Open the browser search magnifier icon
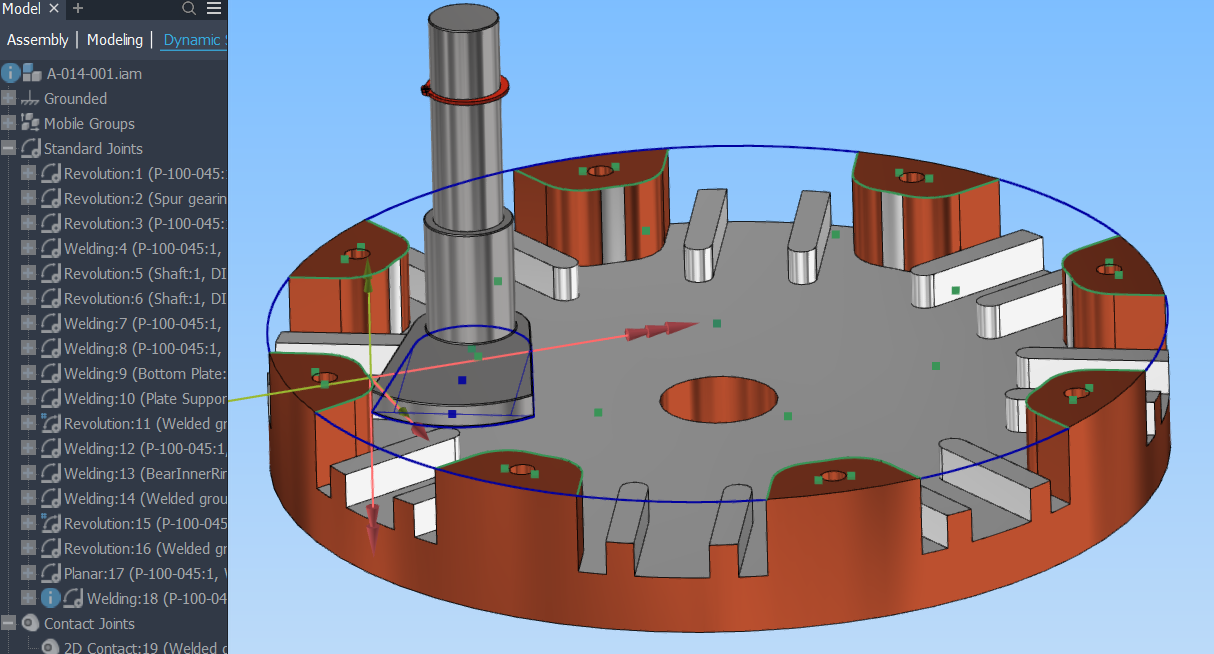Viewport: 1214px width, 654px height. (x=188, y=8)
